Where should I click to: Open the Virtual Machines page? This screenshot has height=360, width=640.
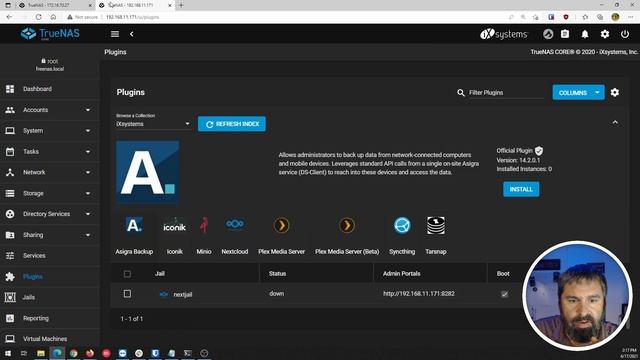50,339
